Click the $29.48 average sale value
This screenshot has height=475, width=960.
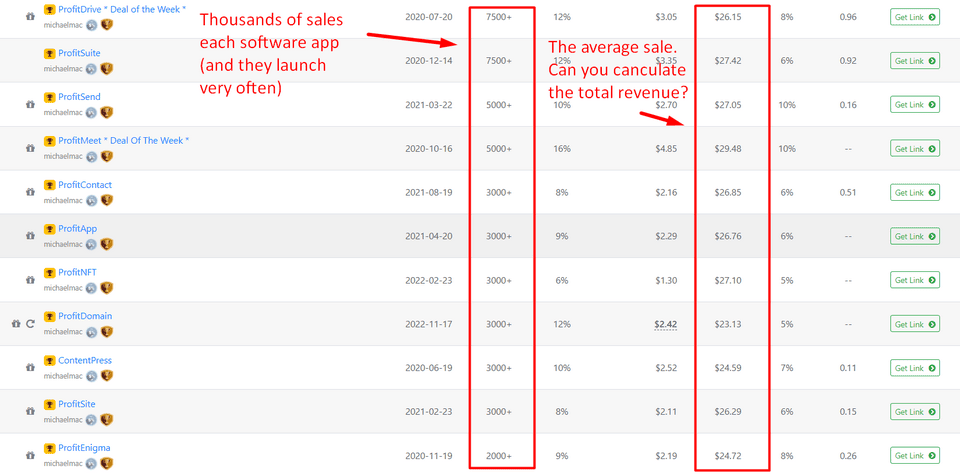[x=728, y=149]
